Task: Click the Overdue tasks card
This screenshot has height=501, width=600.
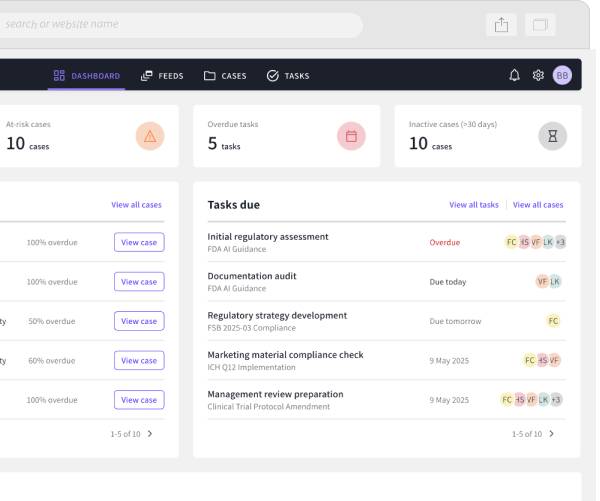Action: coord(287,136)
